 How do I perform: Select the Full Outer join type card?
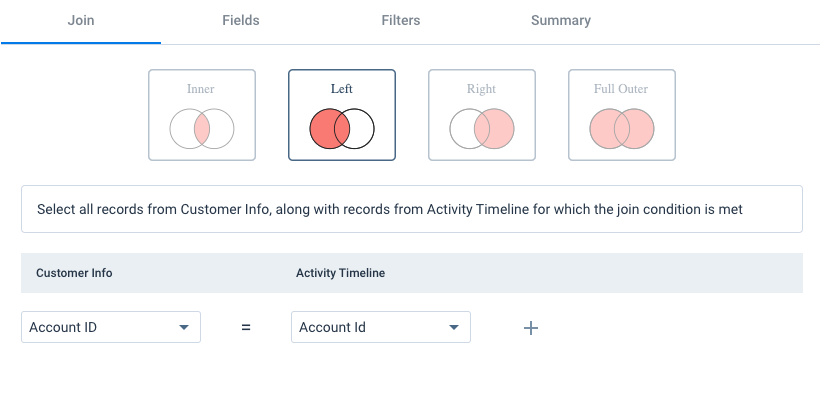(x=622, y=115)
